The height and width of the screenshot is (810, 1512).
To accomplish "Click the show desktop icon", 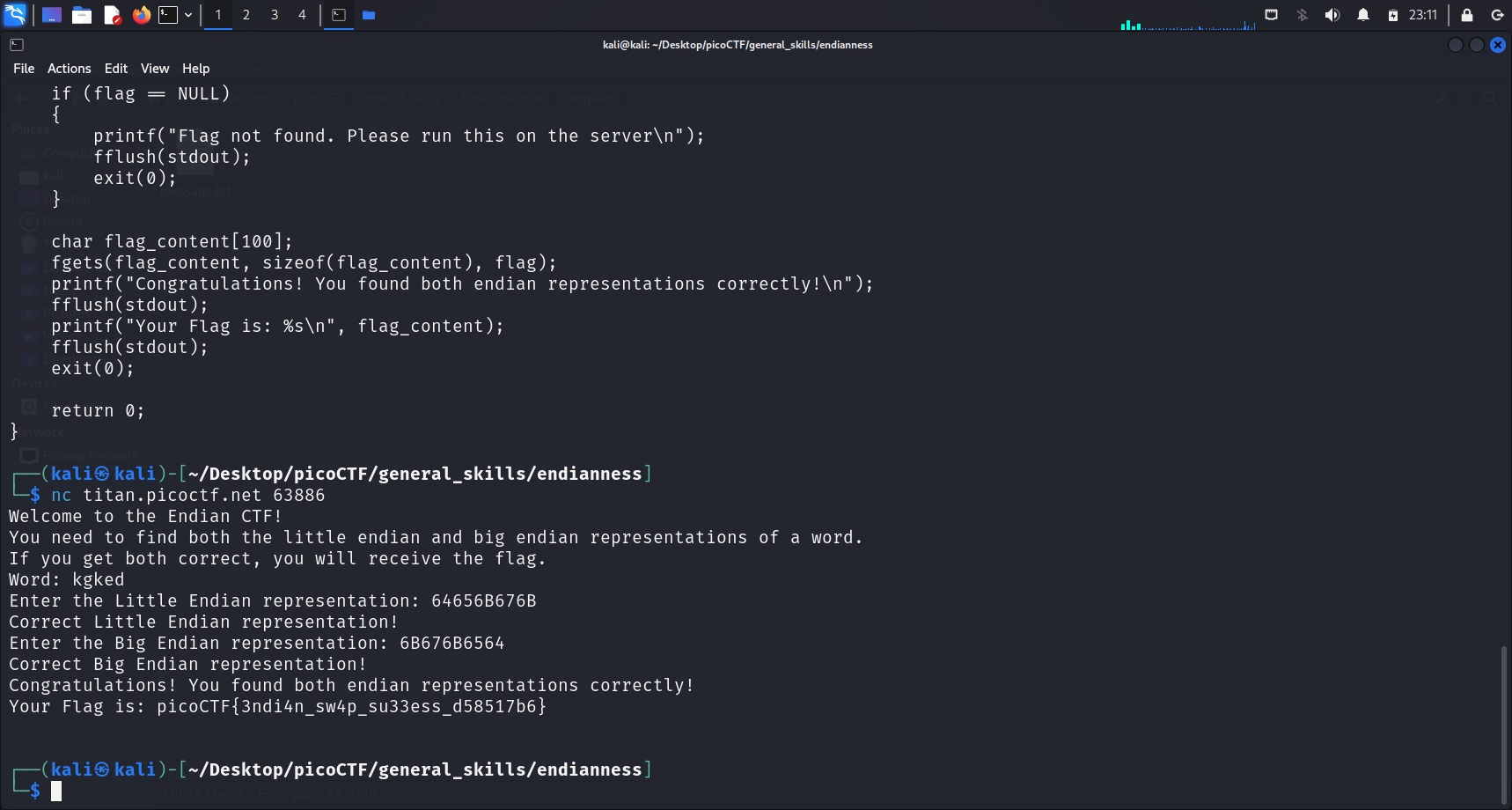I will tap(52, 15).
